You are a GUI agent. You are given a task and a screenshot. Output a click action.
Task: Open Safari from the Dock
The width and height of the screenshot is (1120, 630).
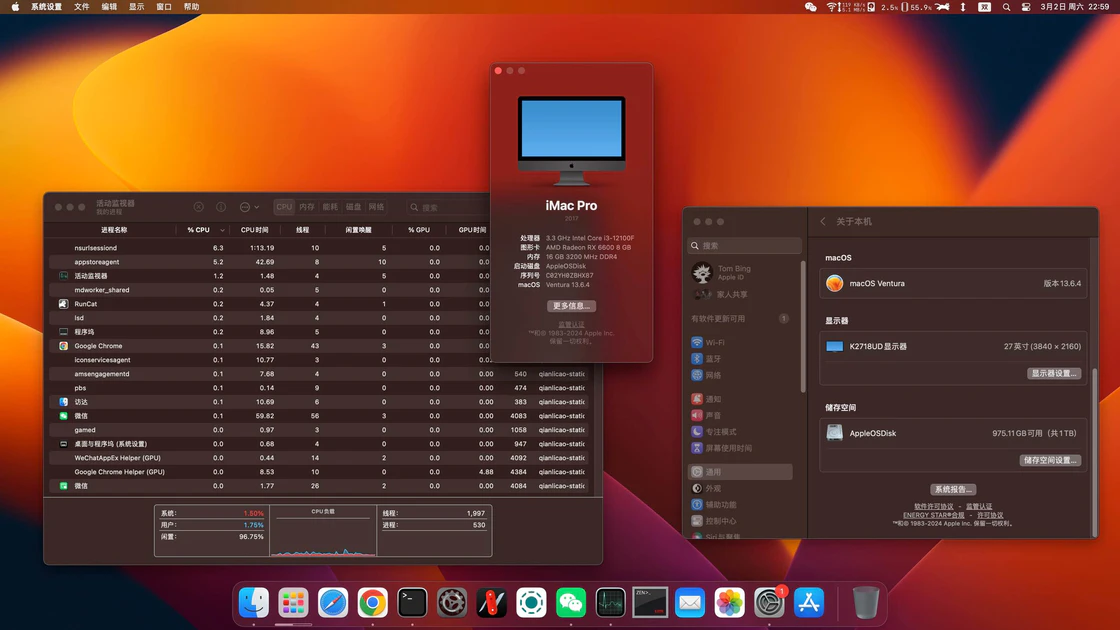pos(333,603)
